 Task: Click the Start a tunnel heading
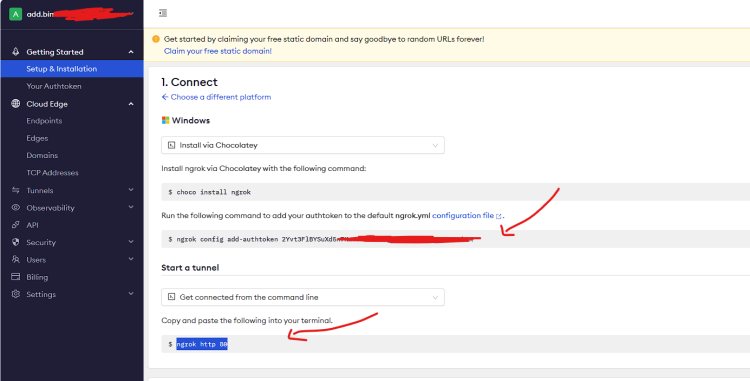click(190, 268)
